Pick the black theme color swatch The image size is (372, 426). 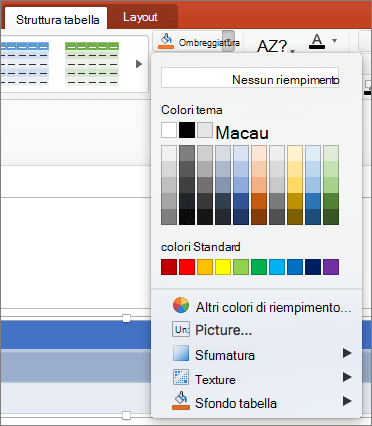point(187,130)
